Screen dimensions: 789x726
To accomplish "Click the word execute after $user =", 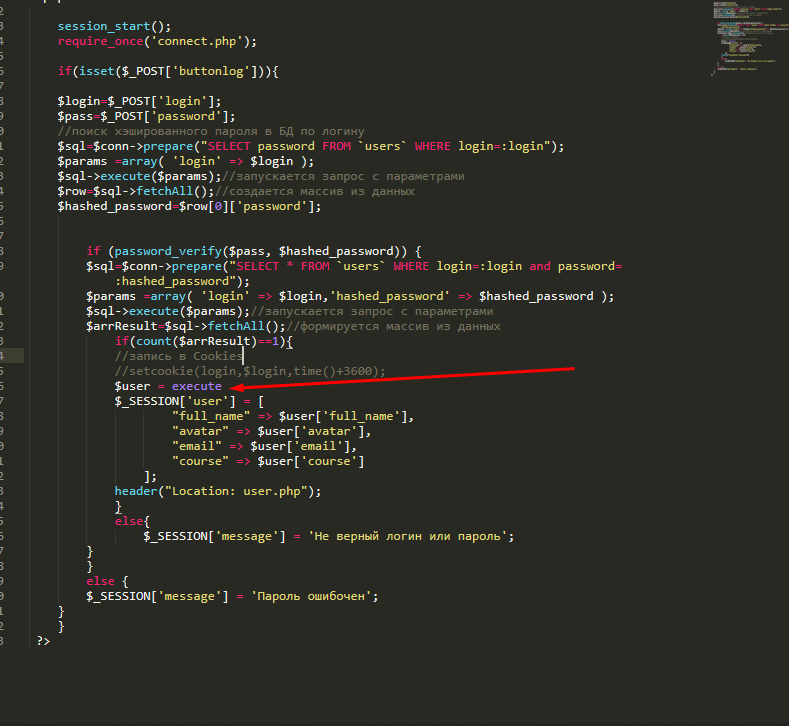I will click(197, 386).
